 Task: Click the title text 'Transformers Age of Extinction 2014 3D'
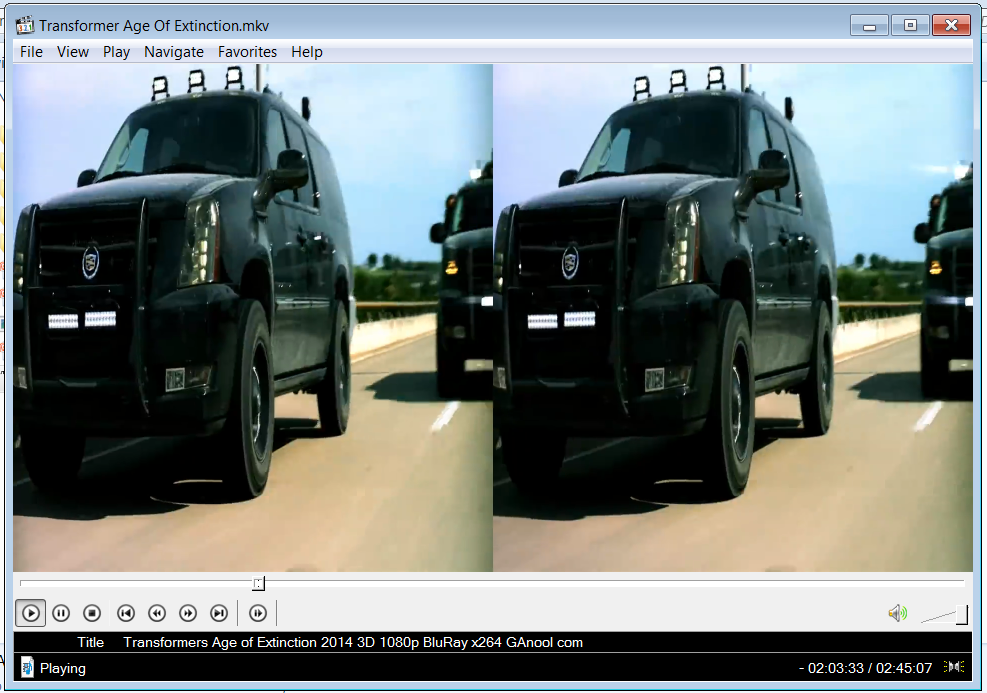249,643
